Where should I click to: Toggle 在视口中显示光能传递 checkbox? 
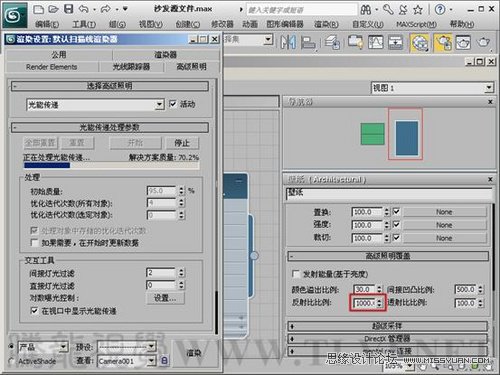pos(34,311)
